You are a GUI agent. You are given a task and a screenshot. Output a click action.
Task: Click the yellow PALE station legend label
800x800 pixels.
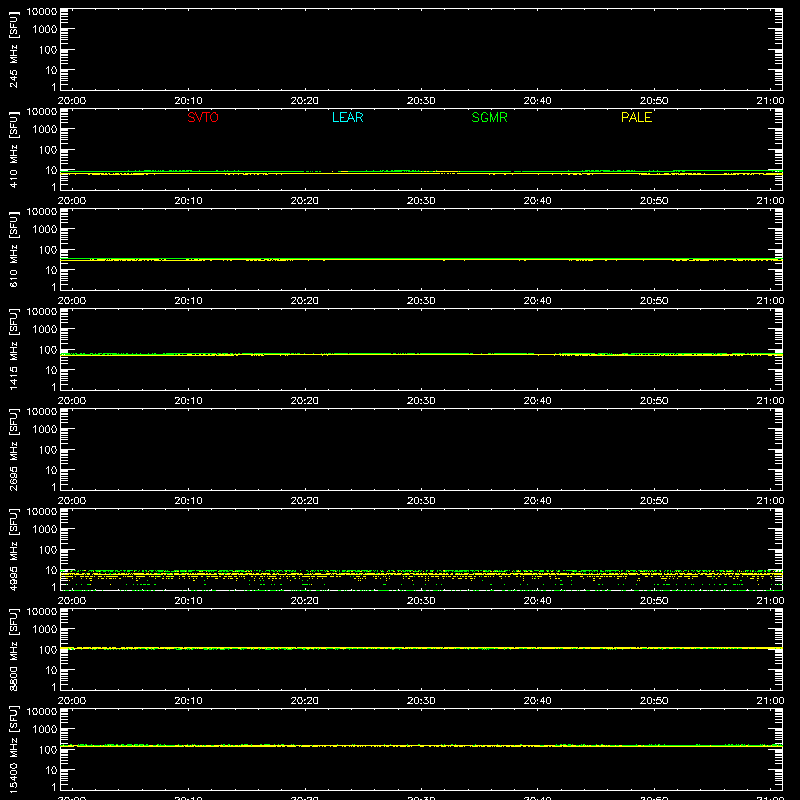(x=636, y=117)
